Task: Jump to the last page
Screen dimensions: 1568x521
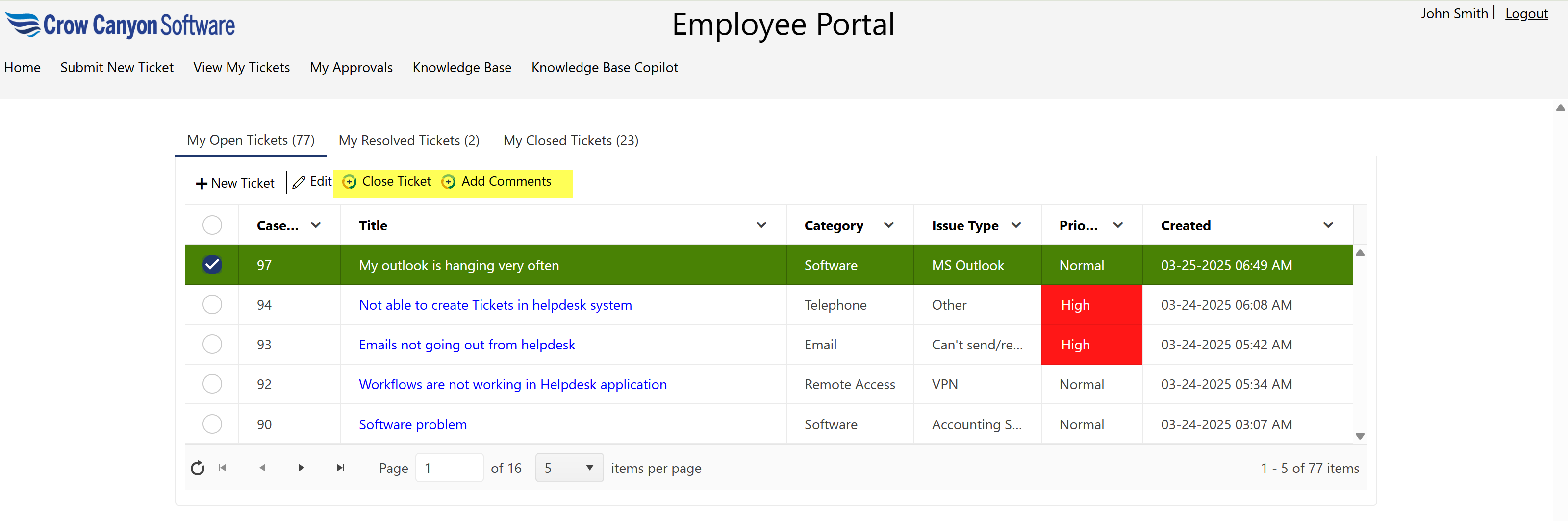Action: (x=340, y=468)
